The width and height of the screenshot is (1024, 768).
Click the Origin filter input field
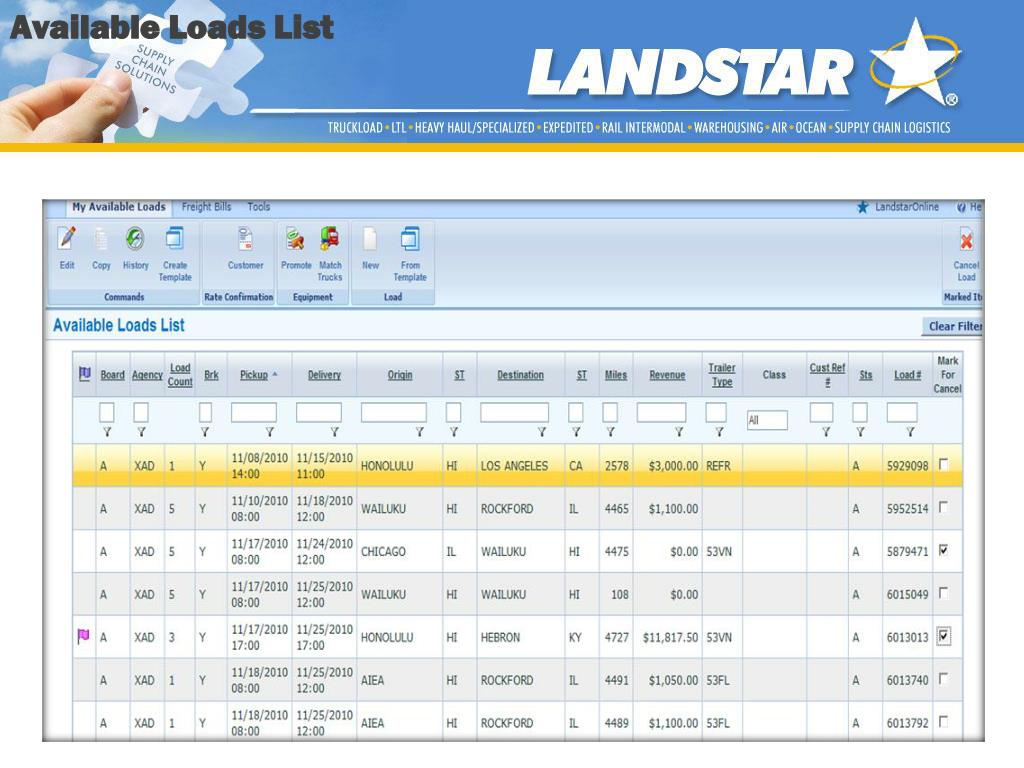coord(393,412)
